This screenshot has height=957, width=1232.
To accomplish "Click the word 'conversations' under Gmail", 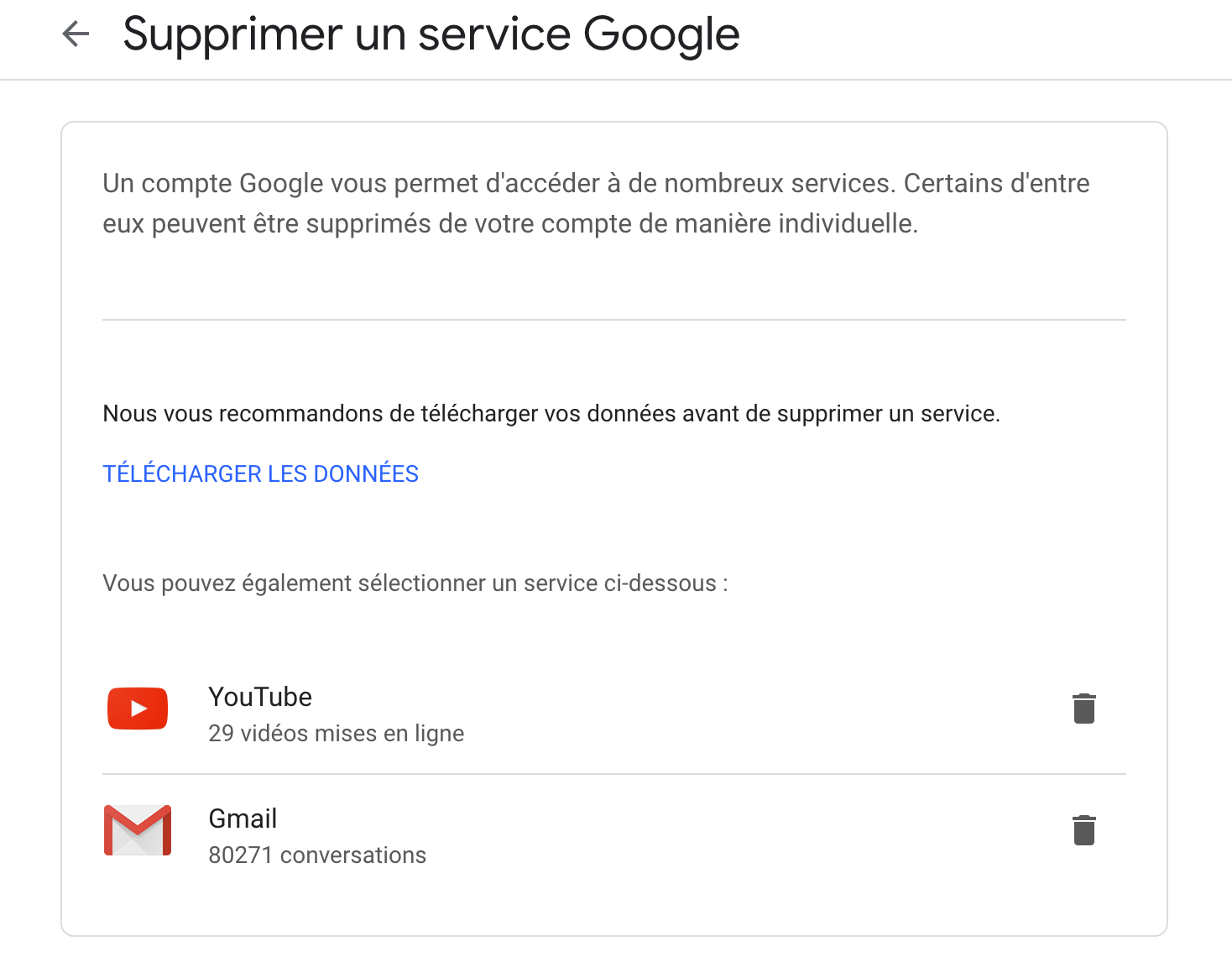I will pos(353,855).
